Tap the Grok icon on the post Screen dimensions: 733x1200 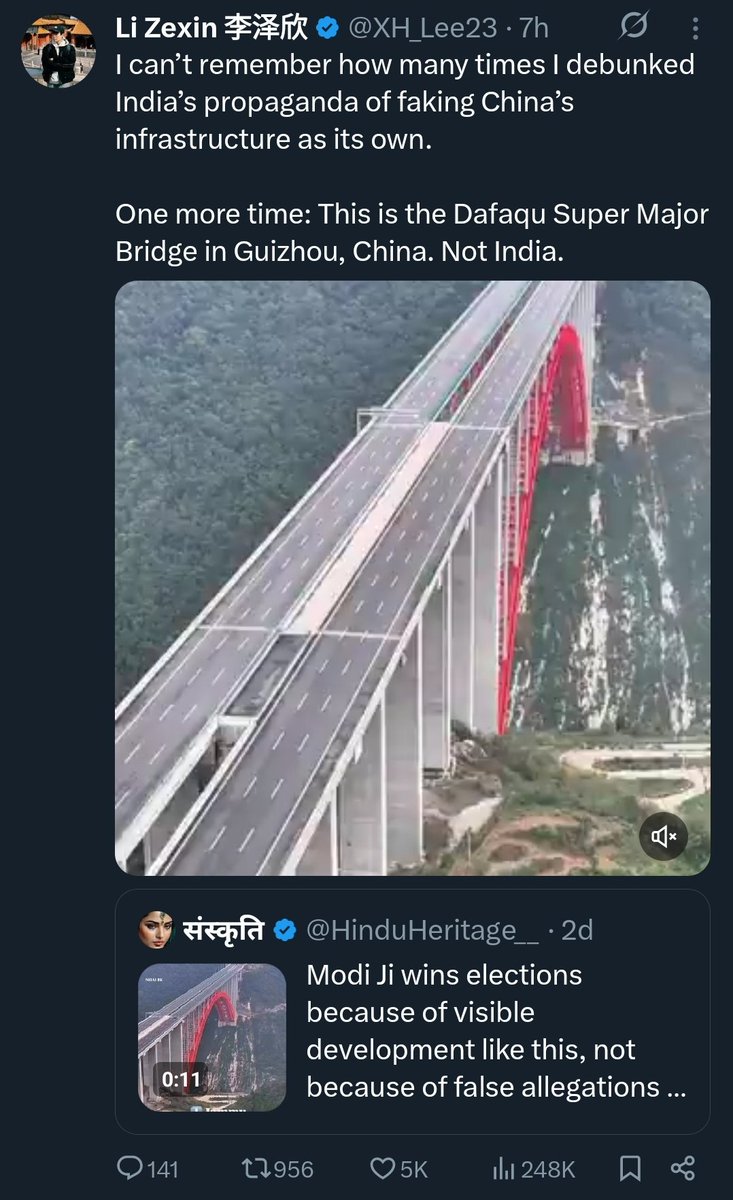633,29
